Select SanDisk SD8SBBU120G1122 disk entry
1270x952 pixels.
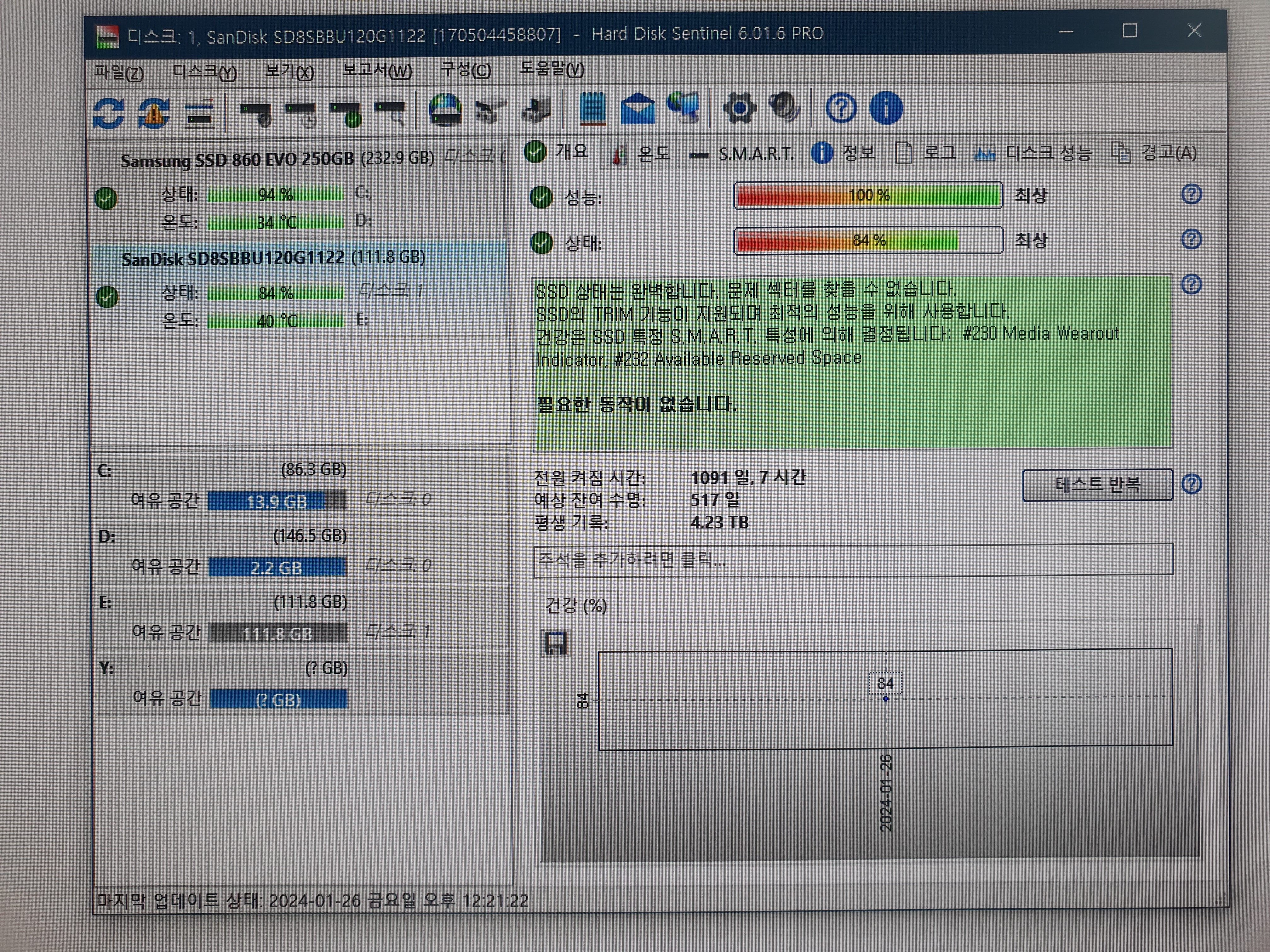point(299,289)
